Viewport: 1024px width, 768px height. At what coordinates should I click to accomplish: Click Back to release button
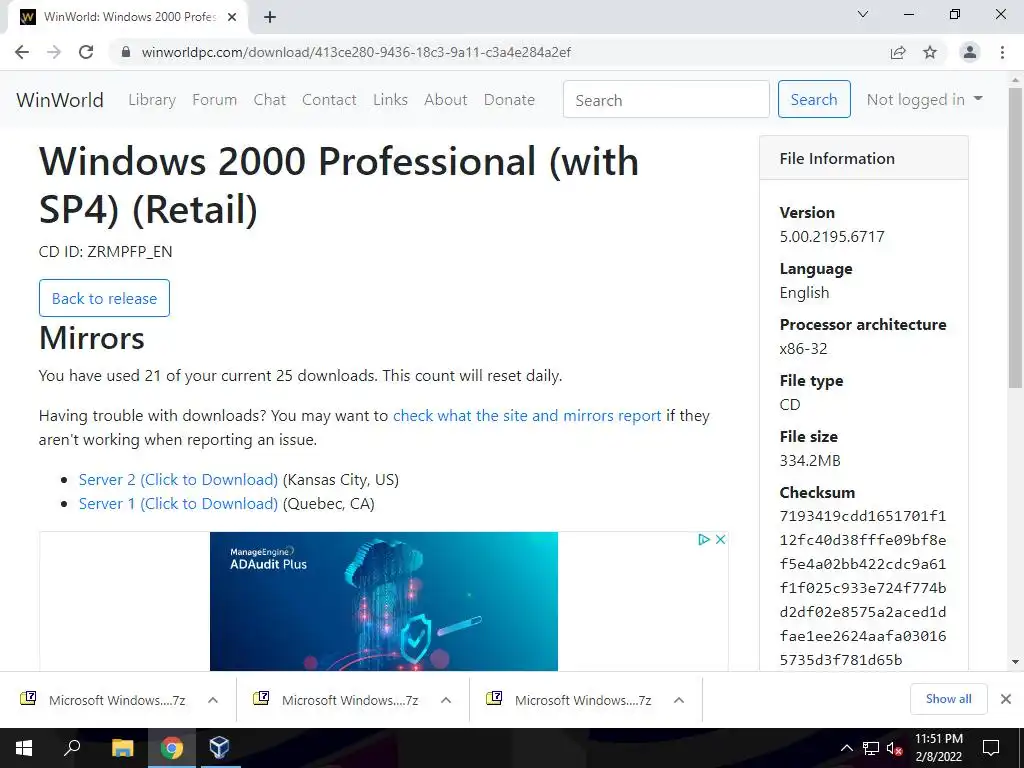pos(104,298)
